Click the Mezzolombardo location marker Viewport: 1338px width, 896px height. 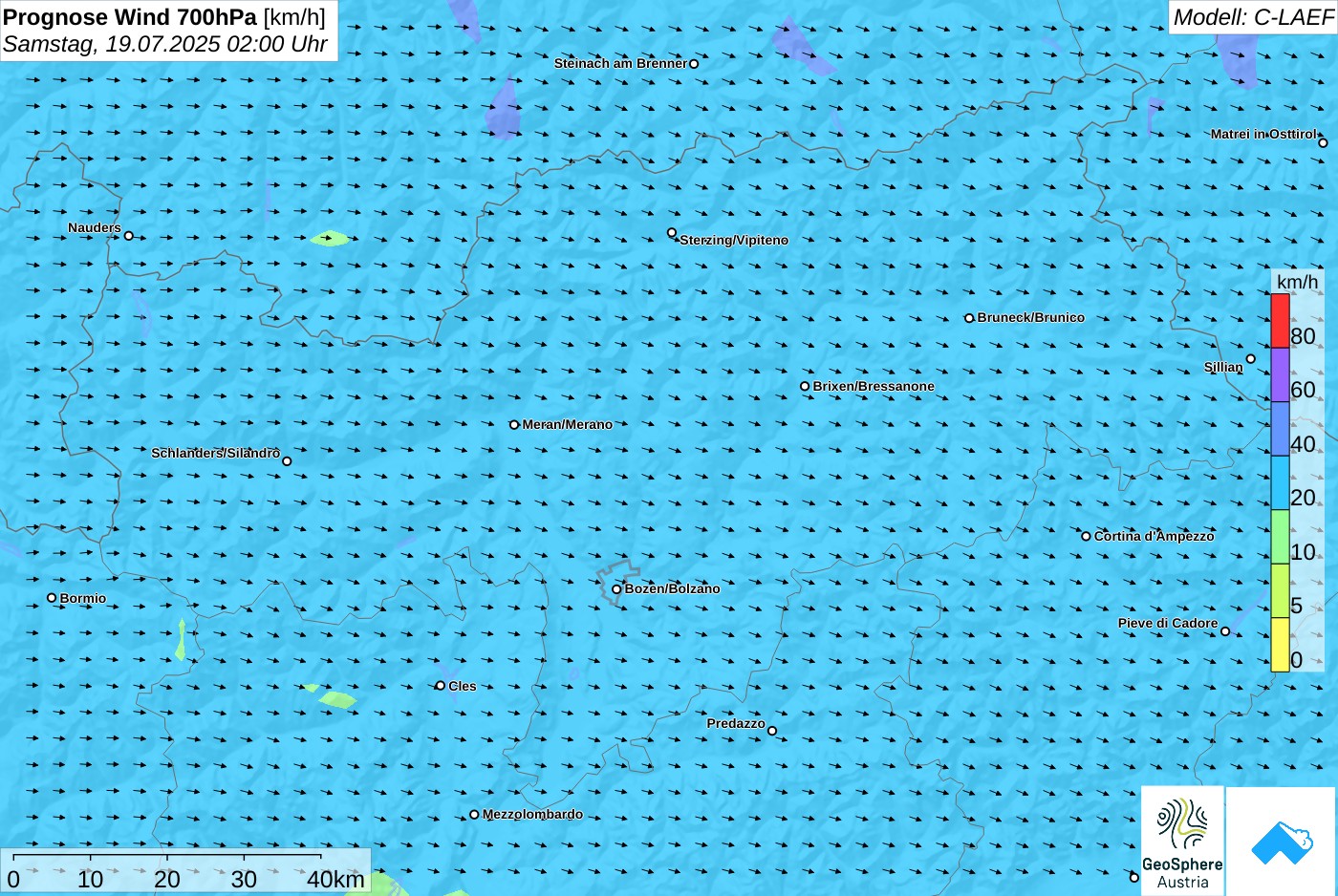(474, 815)
